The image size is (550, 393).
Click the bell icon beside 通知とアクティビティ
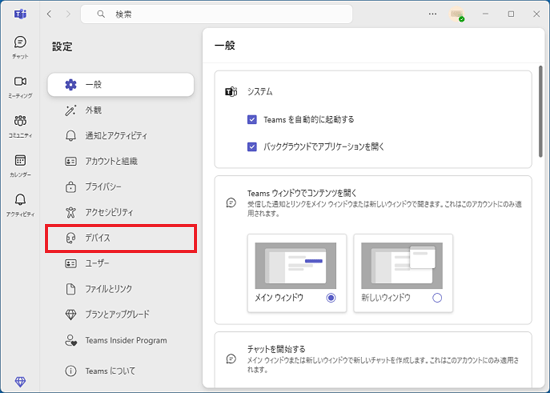[x=71, y=135]
